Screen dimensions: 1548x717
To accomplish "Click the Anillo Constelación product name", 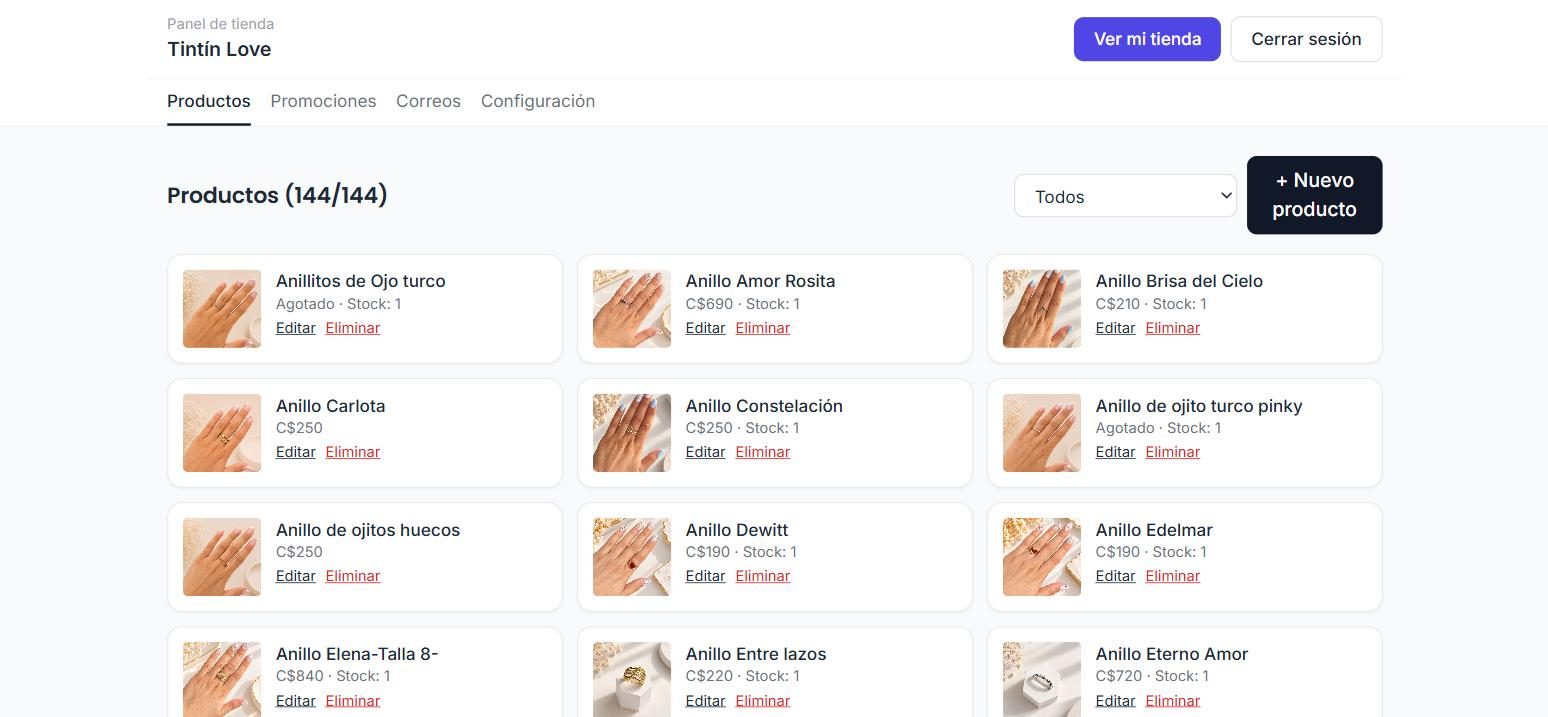I will pos(764,406).
